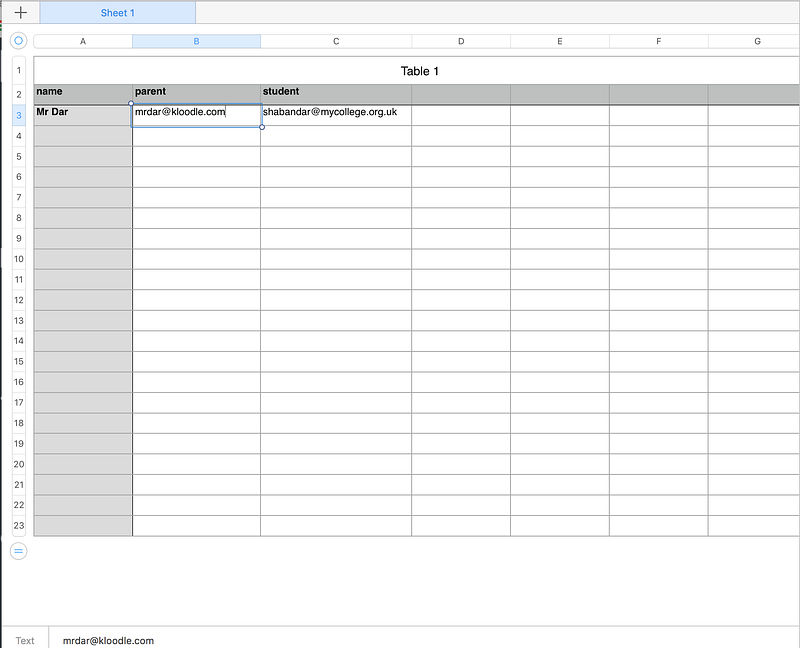
Task: Select the 'student' header cell
Action: (336, 94)
